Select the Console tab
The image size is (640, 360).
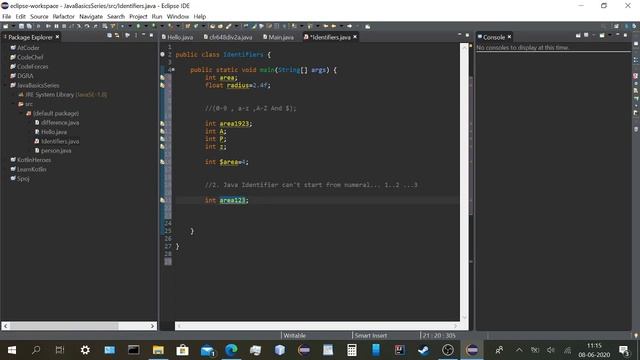pos(494,37)
